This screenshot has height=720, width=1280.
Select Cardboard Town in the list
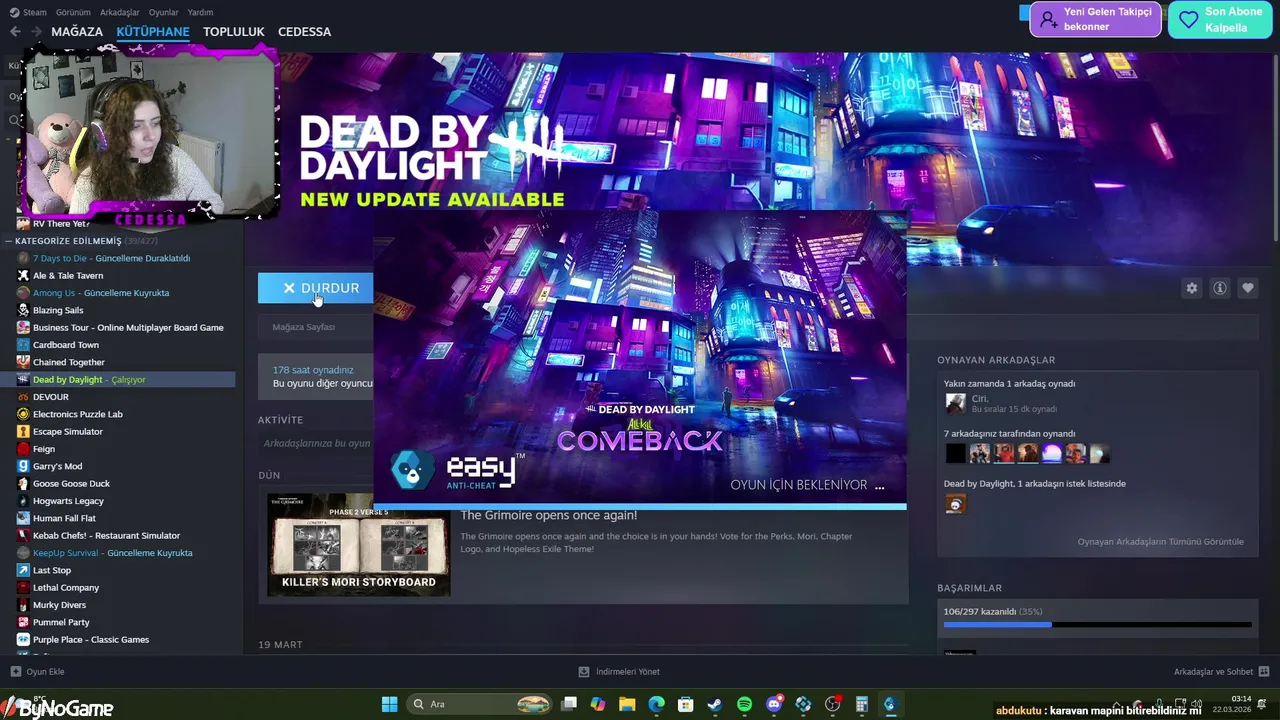[x=66, y=345]
